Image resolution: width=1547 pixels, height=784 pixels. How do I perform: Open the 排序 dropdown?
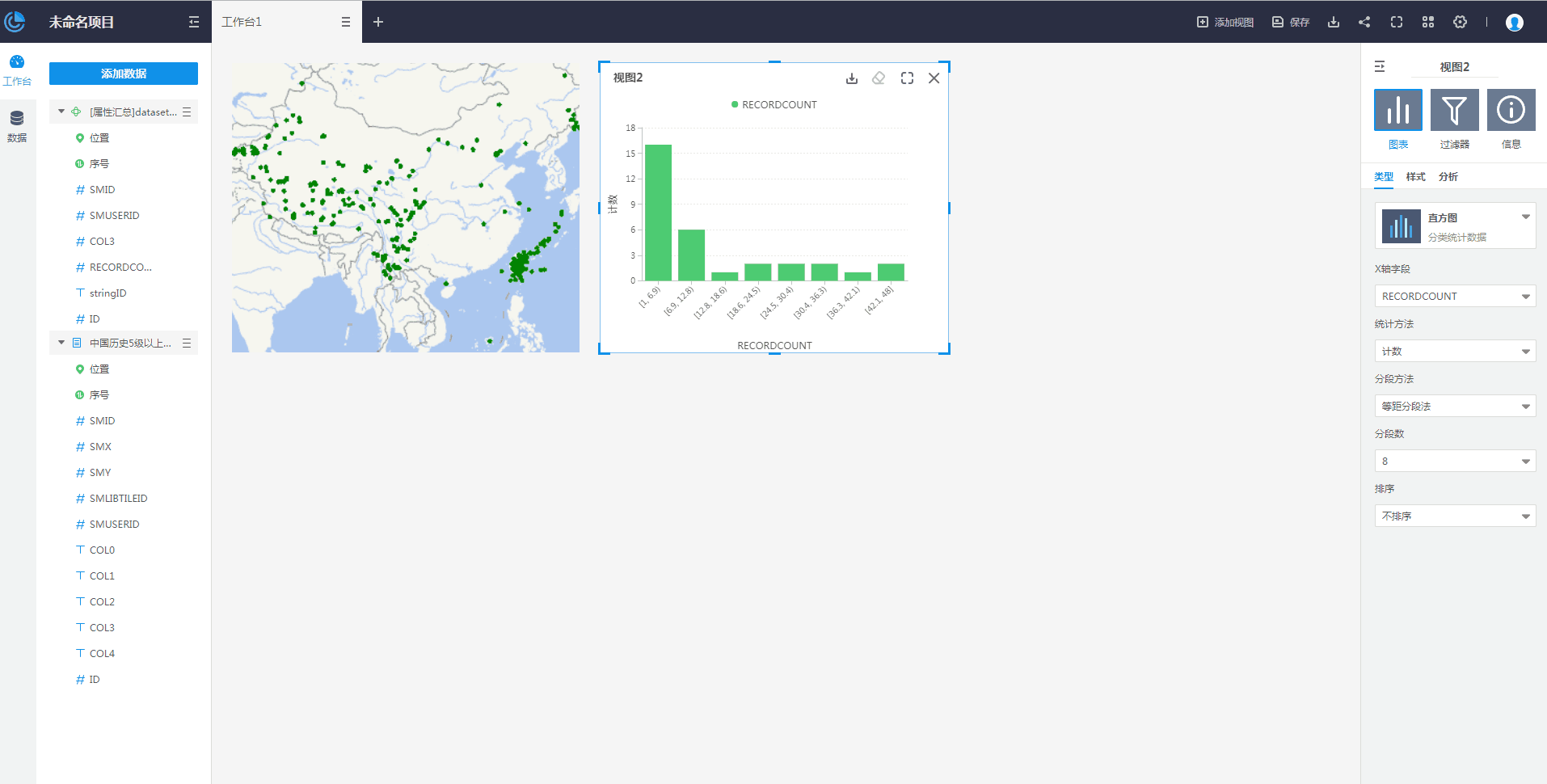pos(1454,516)
